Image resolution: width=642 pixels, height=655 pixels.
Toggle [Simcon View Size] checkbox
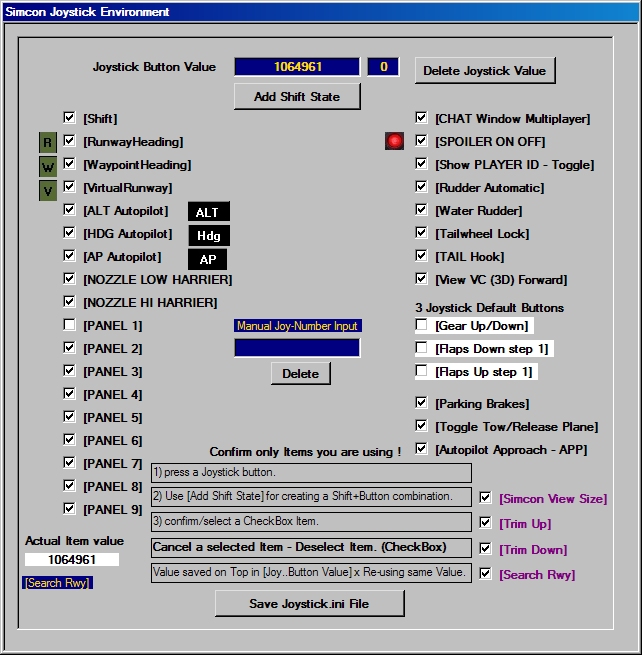[x=485, y=498]
